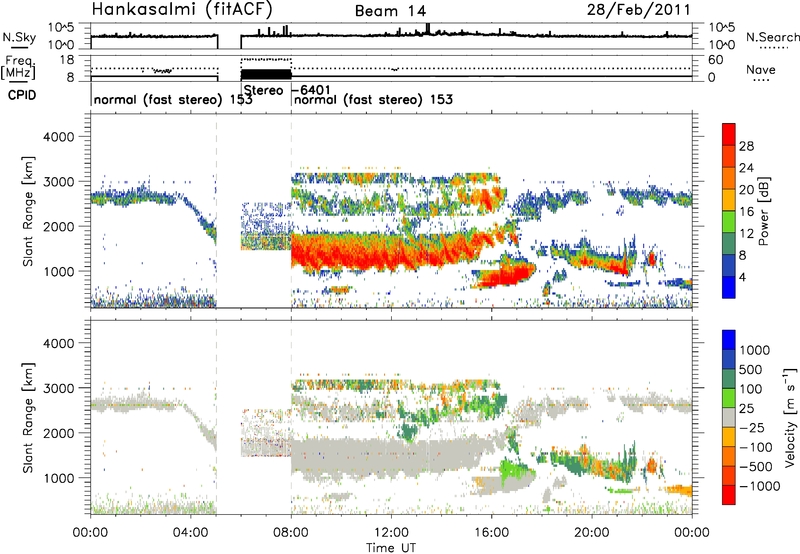Viewport: 800px width, 554px height.
Task: Click the grey ground scatter band in velocity panel
Action: coord(383,456)
